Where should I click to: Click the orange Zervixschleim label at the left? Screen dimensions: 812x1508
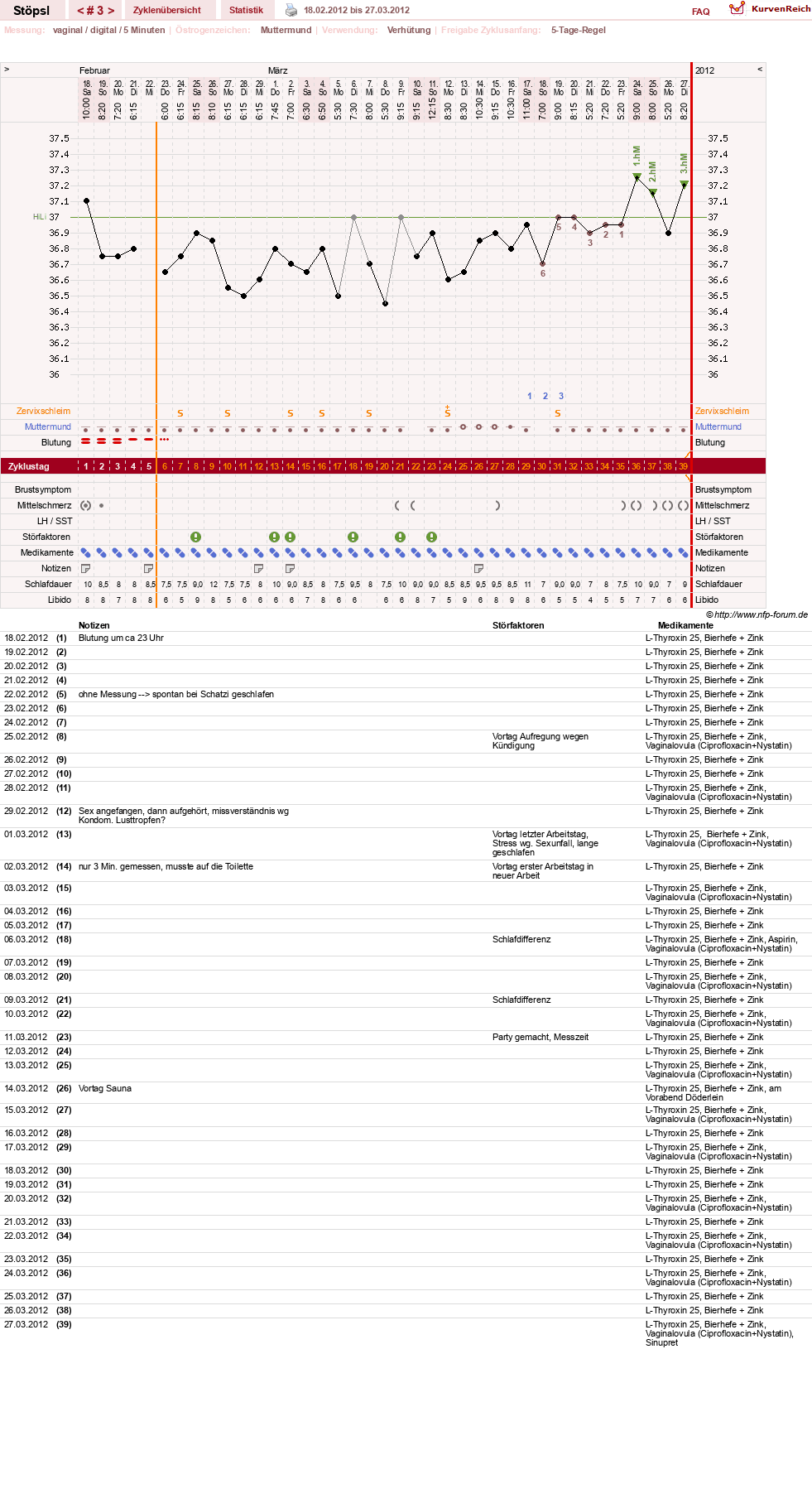[43, 411]
